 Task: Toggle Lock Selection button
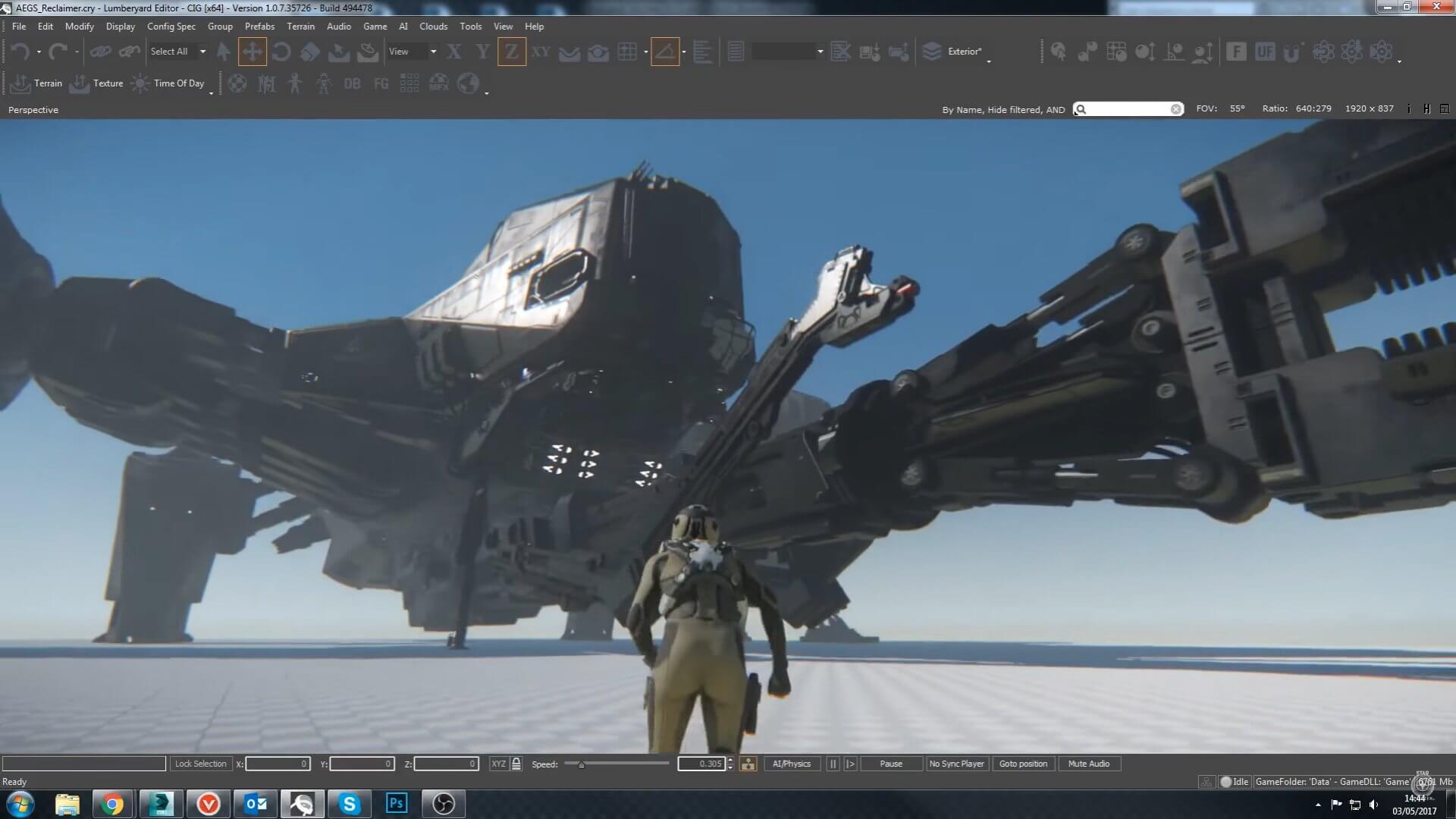[200, 764]
